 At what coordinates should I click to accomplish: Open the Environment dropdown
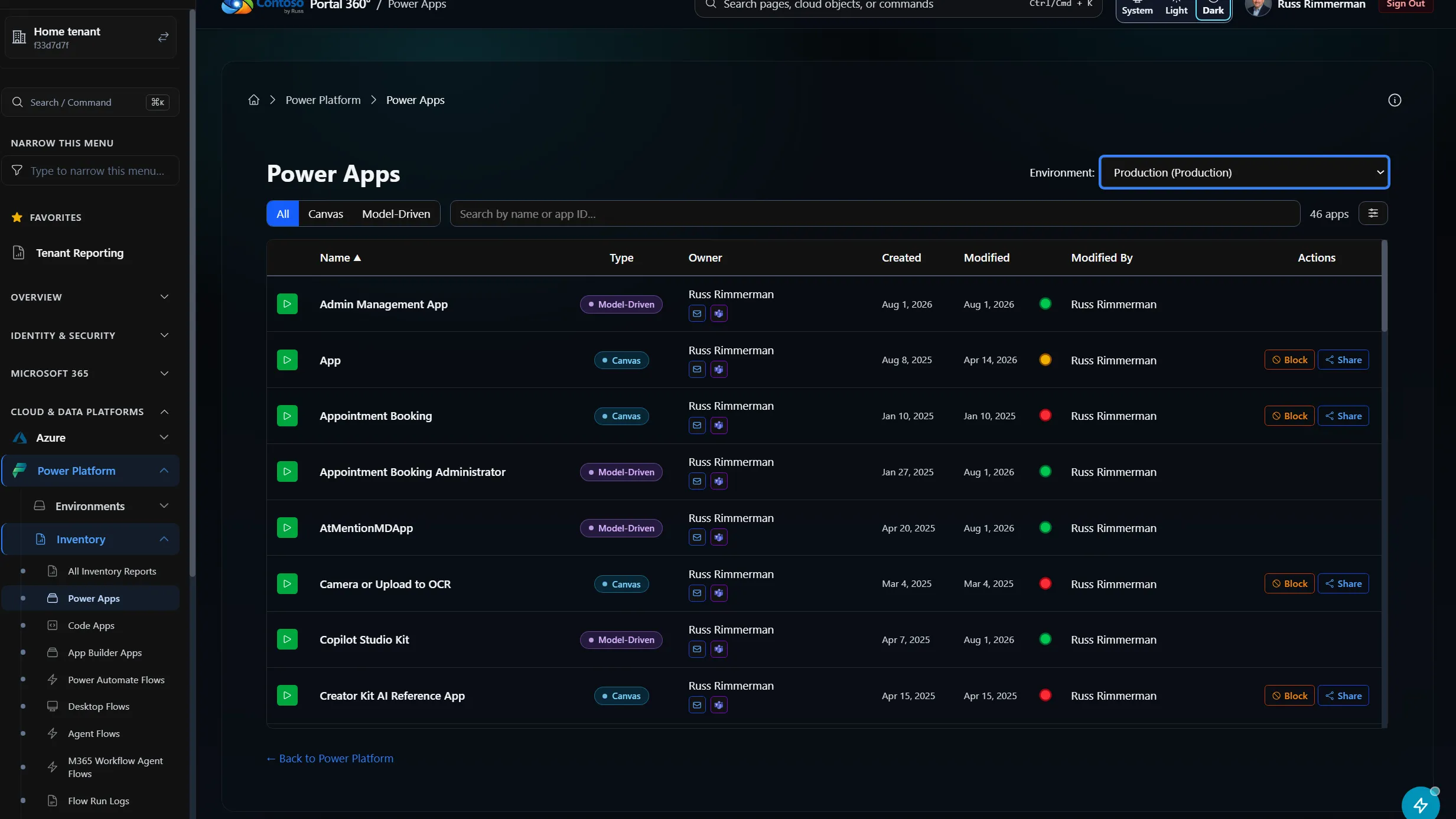point(1244,172)
